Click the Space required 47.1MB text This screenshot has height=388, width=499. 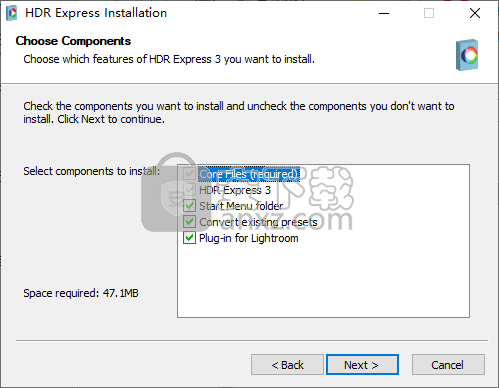pyautogui.click(x=81, y=293)
